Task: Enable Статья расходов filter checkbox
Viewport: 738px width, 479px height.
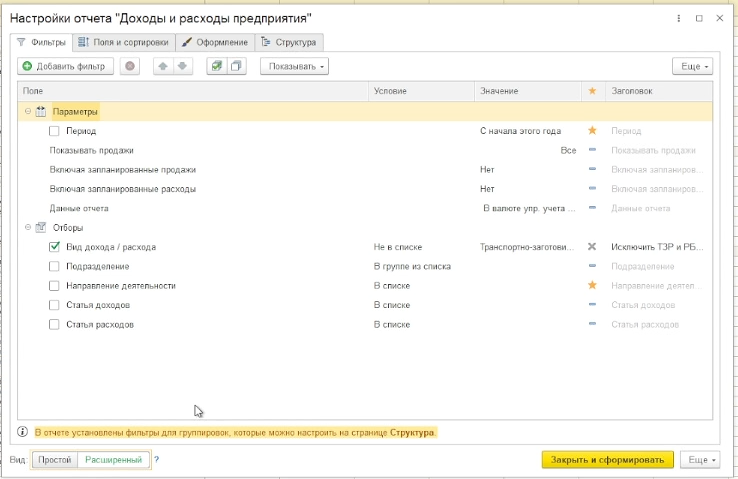Action: coord(54,324)
